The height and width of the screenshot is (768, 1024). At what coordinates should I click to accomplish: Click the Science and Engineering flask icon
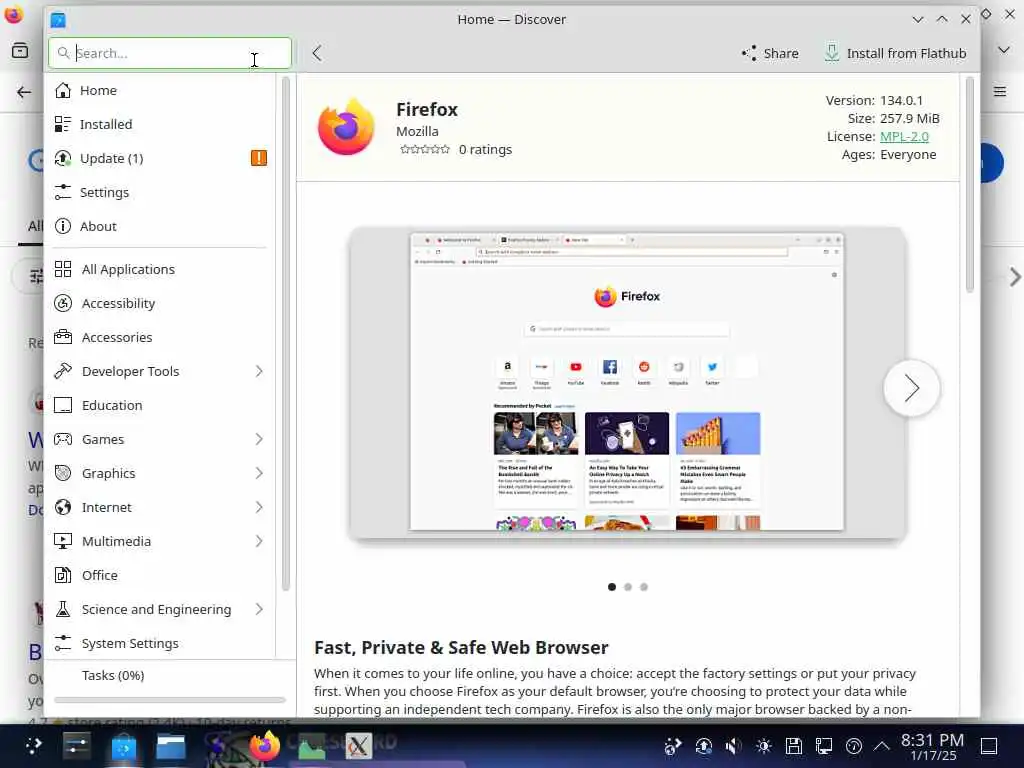tap(63, 609)
